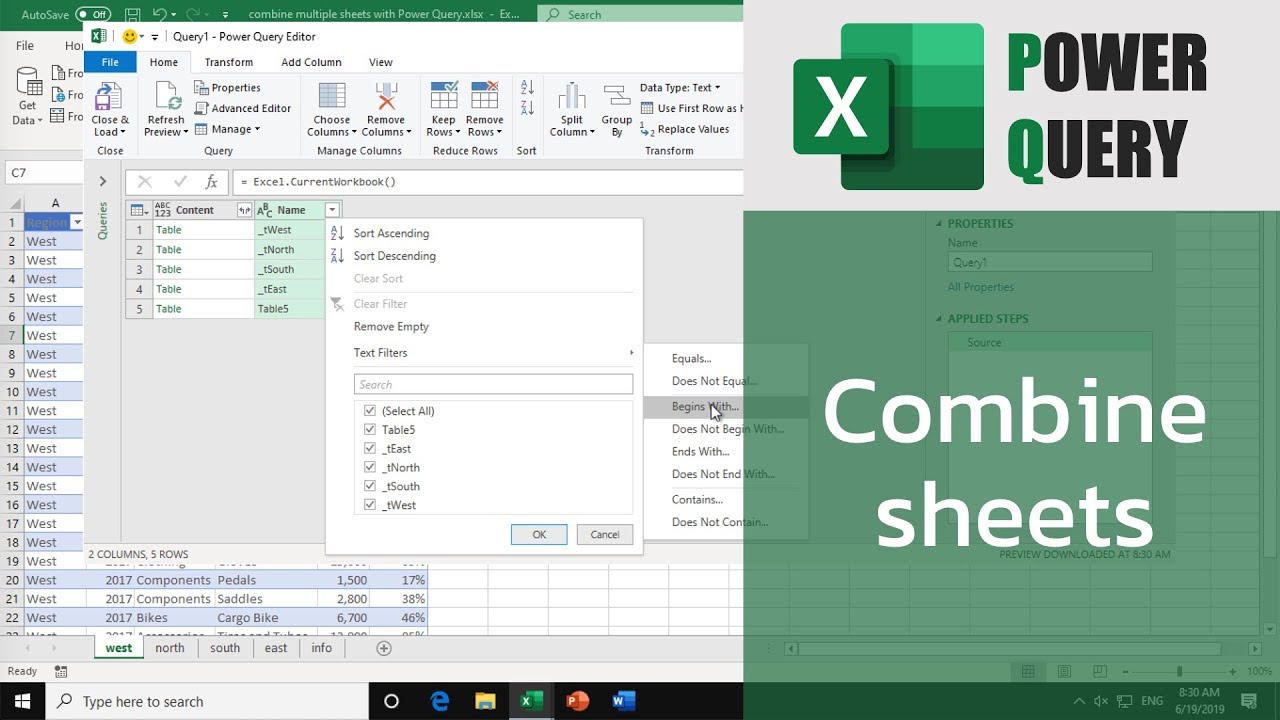Choose Contains text filter
The height and width of the screenshot is (720, 1280).
(697, 499)
